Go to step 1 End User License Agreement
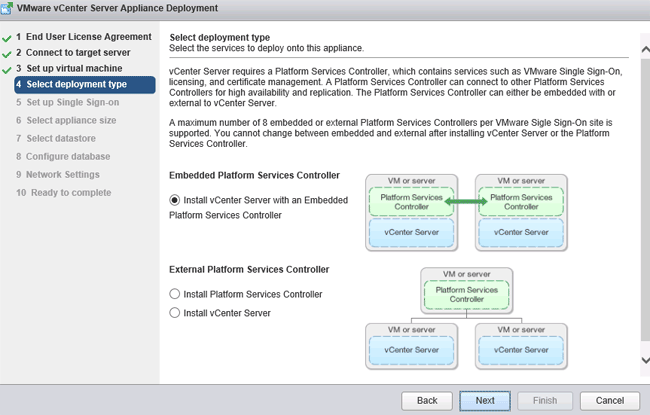This screenshot has height=415, width=650. (84, 37)
